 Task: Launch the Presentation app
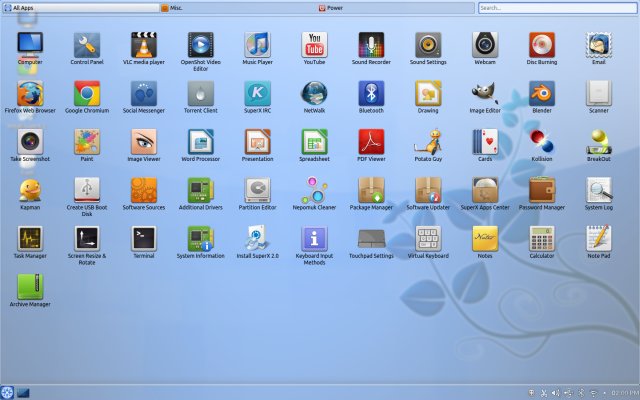(x=257, y=142)
